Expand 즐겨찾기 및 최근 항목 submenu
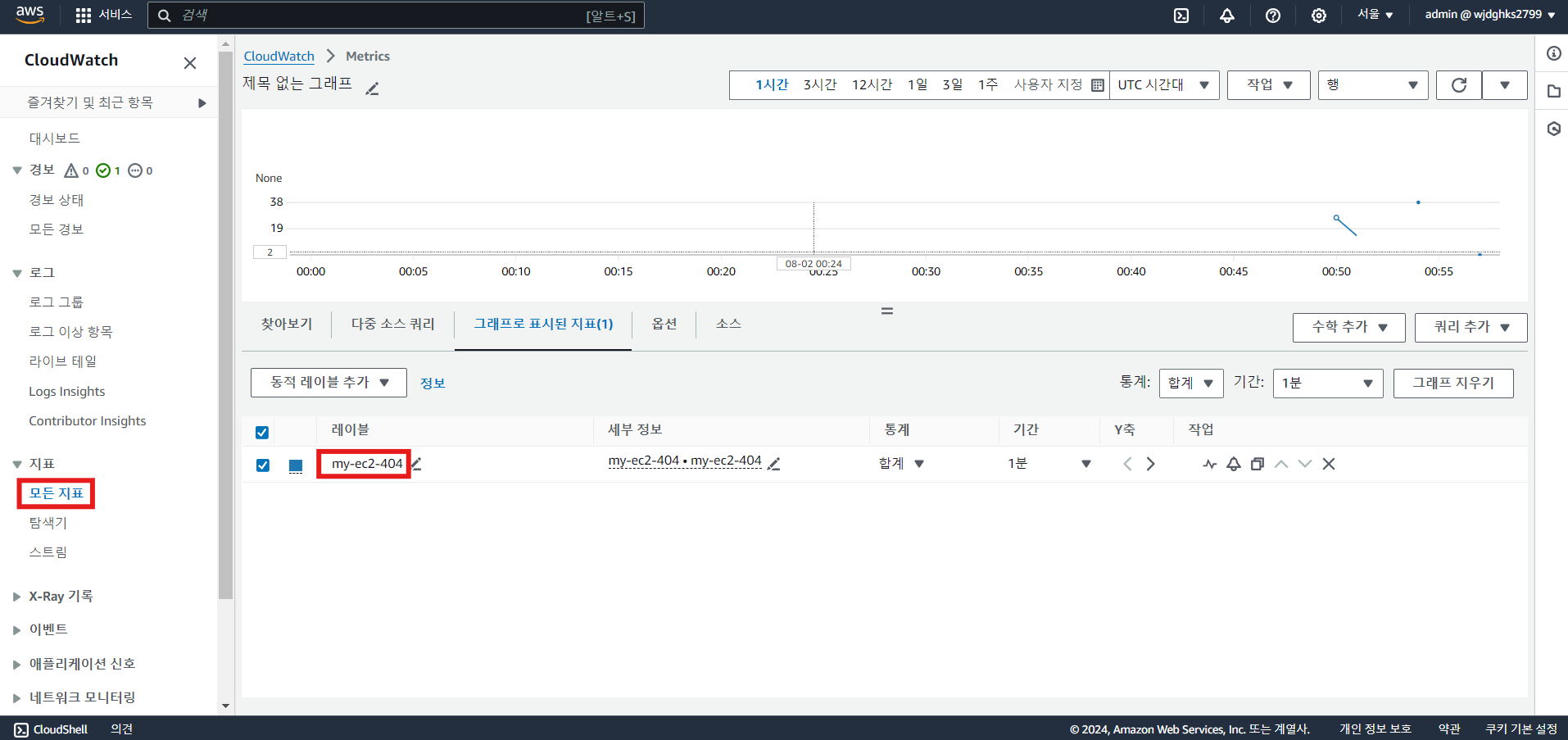The height and width of the screenshot is (740, 1568). coord(202,103)
